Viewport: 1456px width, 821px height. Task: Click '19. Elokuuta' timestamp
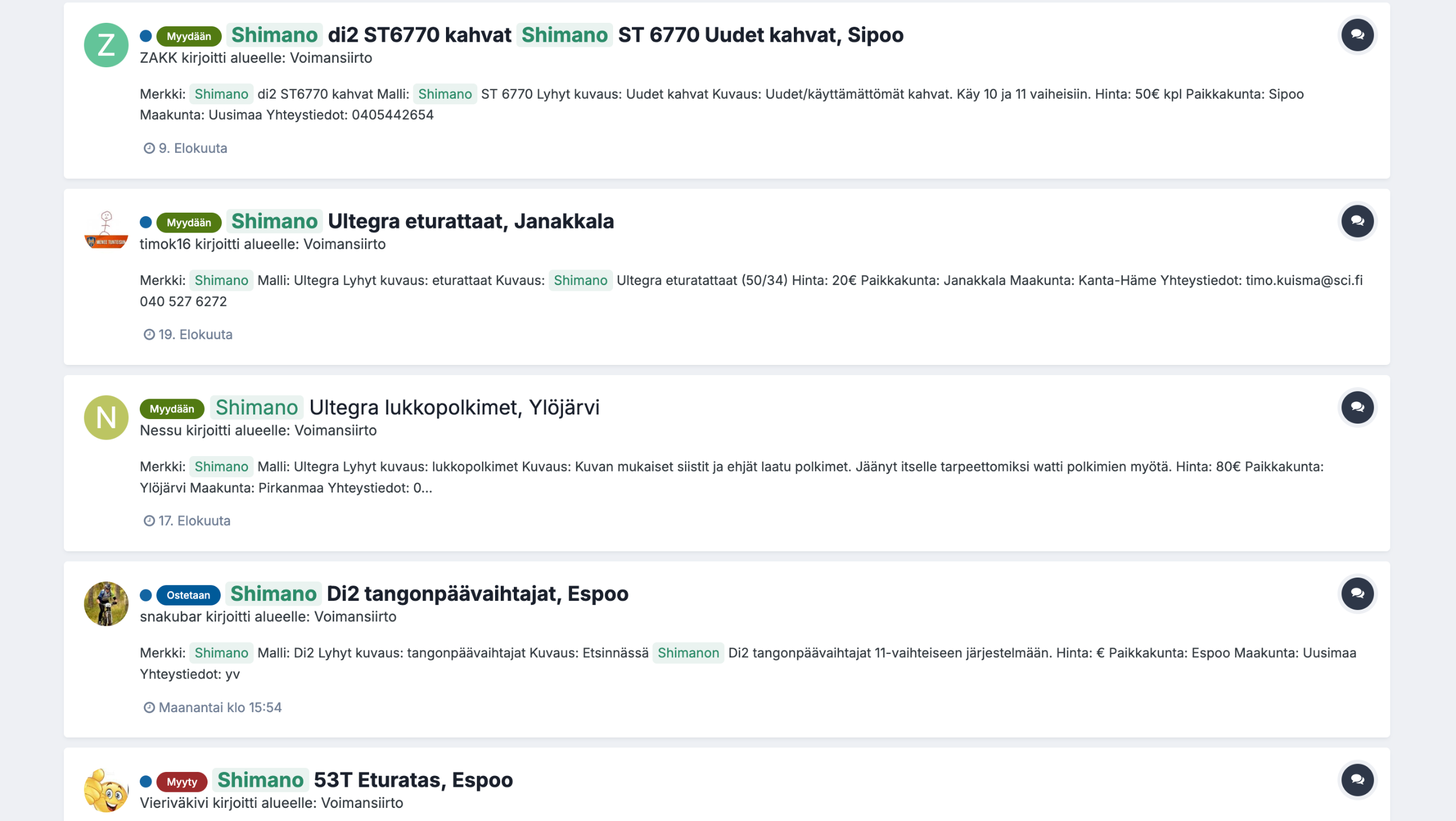[x=196, y=335]
